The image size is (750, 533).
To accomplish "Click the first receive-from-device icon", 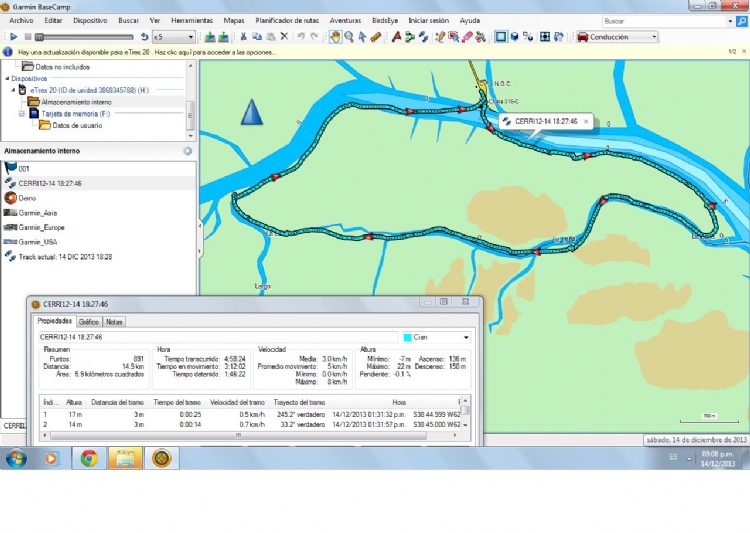I will tap(210, 37).
